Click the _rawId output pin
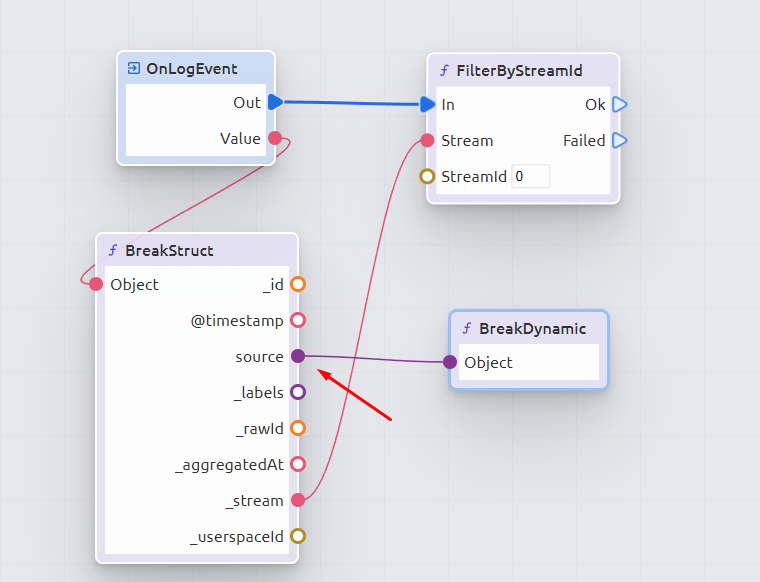 [297, 428]
